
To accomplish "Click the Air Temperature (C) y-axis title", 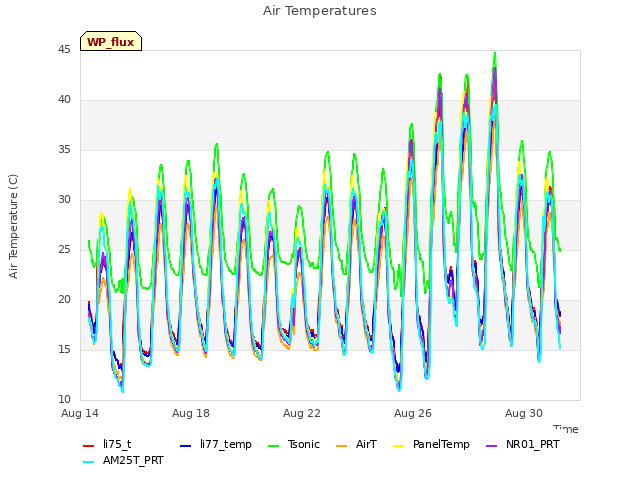I will (x=13, y=227).
